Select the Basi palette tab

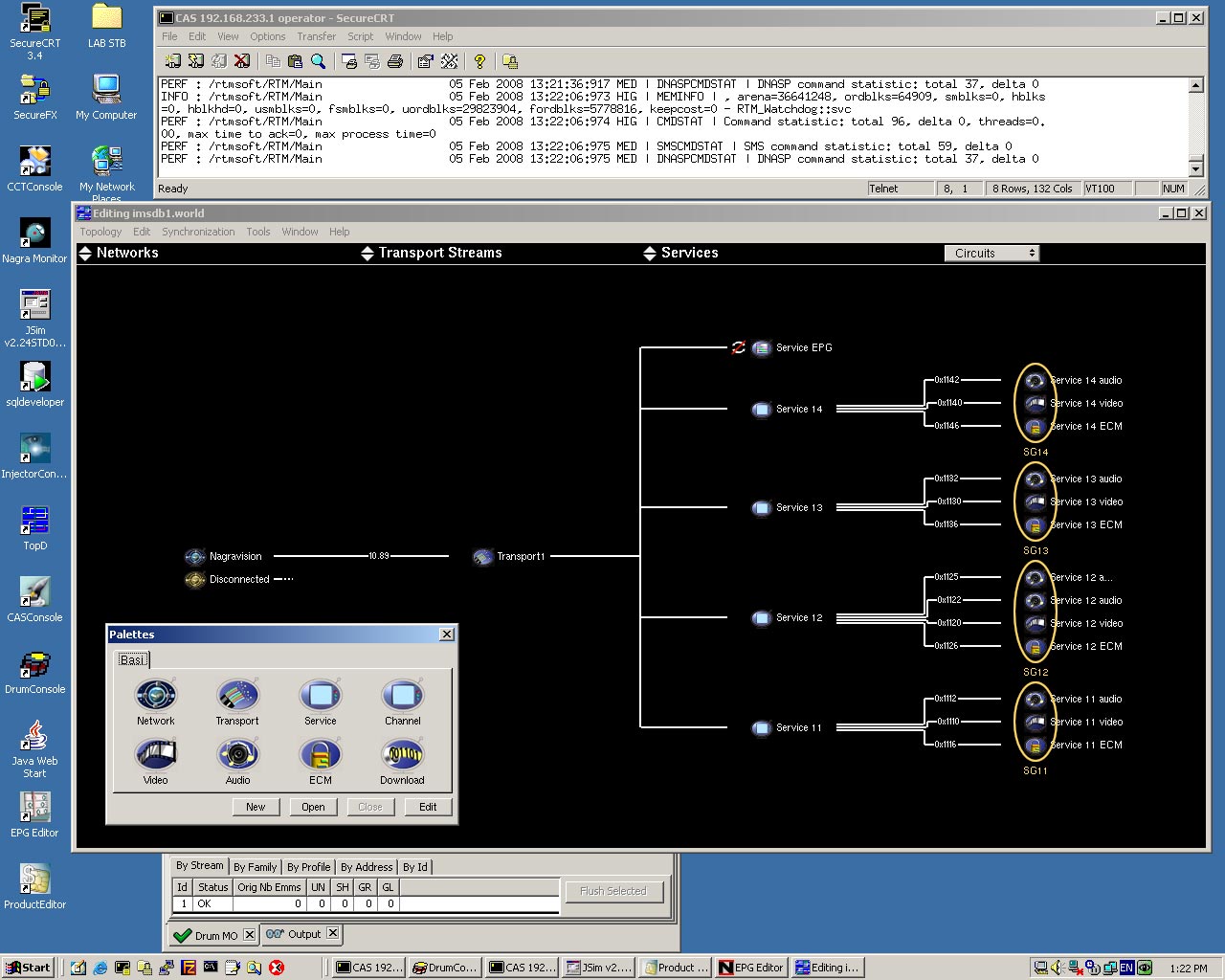coord(132,659)
